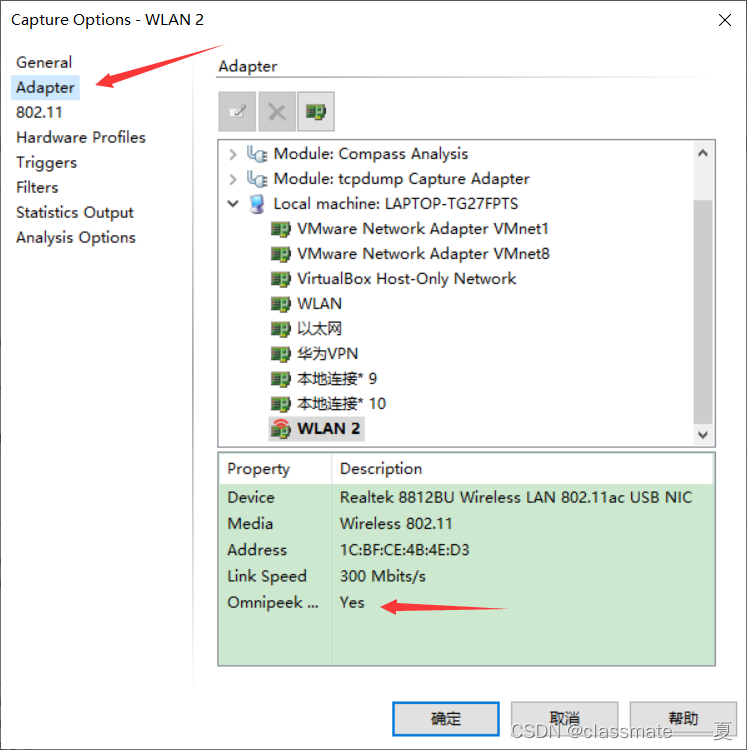
Task: Expand the Module: Compass Analysis node
Action: [x=233, y=154]
